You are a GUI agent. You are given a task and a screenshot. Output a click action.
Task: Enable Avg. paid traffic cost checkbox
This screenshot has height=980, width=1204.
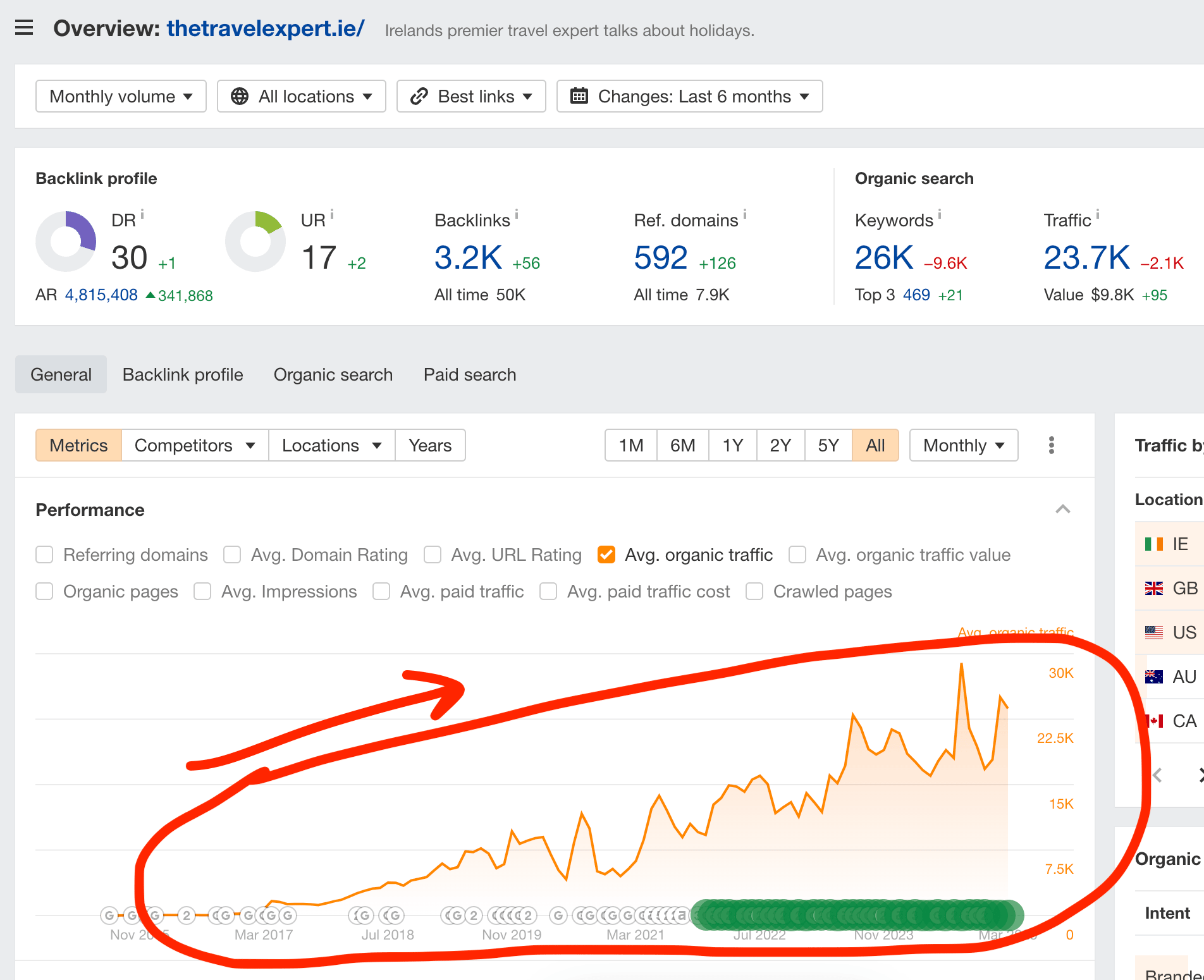click(548, 591)
